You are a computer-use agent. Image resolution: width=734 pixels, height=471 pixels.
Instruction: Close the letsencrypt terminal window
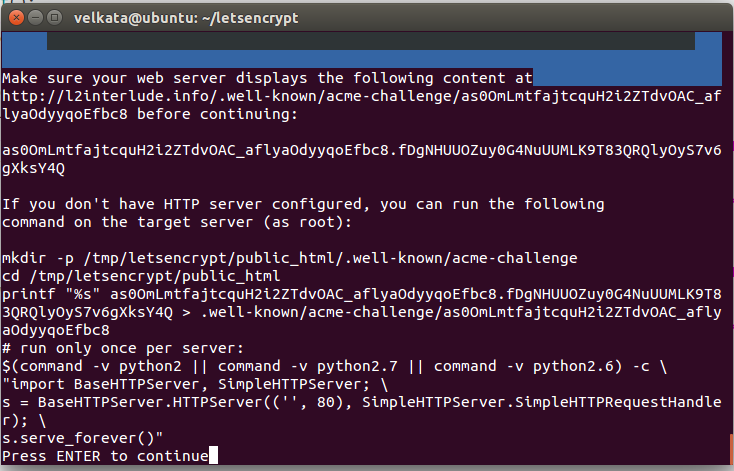coord(16,18)
